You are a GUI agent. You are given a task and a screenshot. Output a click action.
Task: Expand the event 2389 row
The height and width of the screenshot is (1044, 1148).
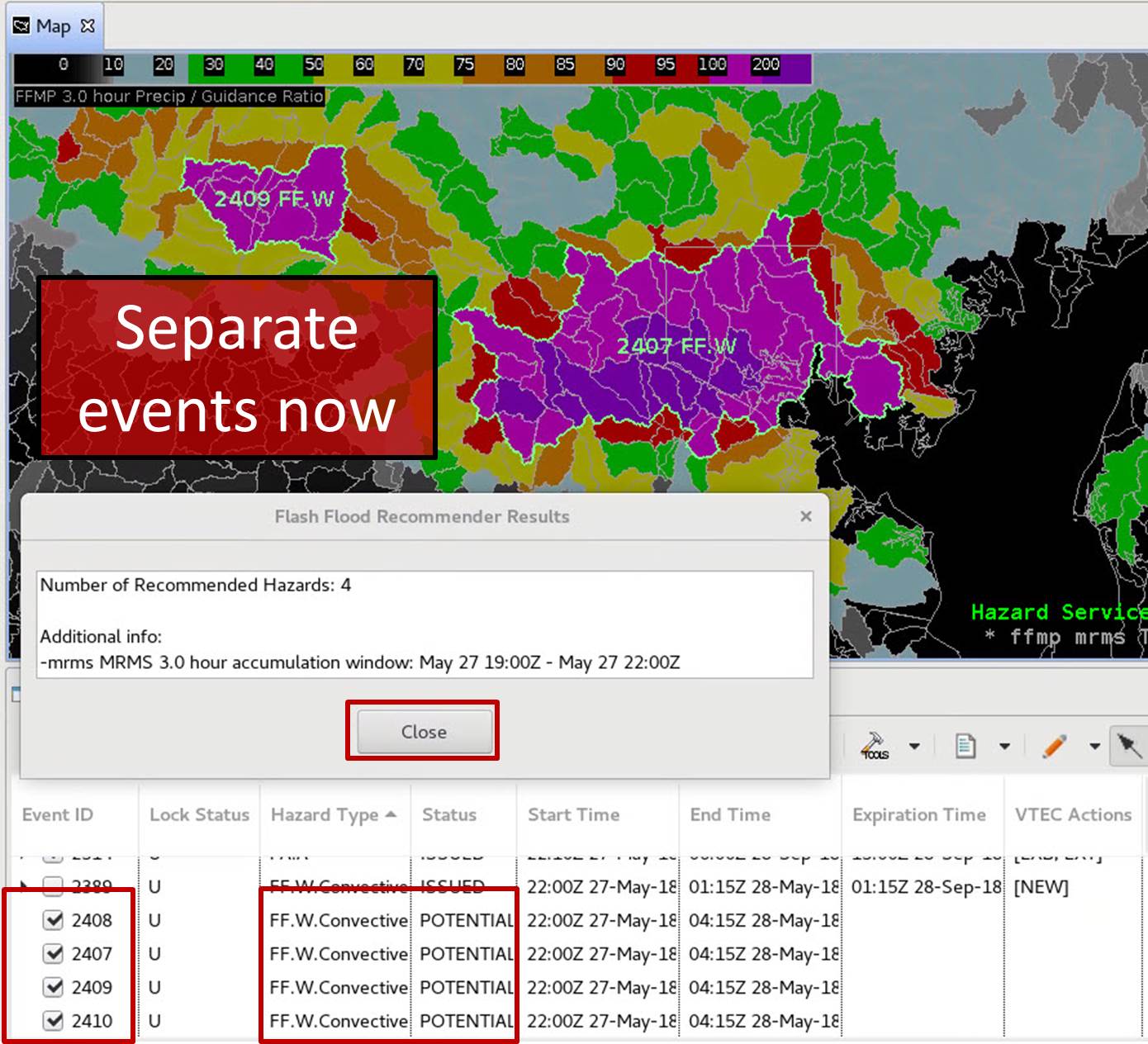coord(24,887)
